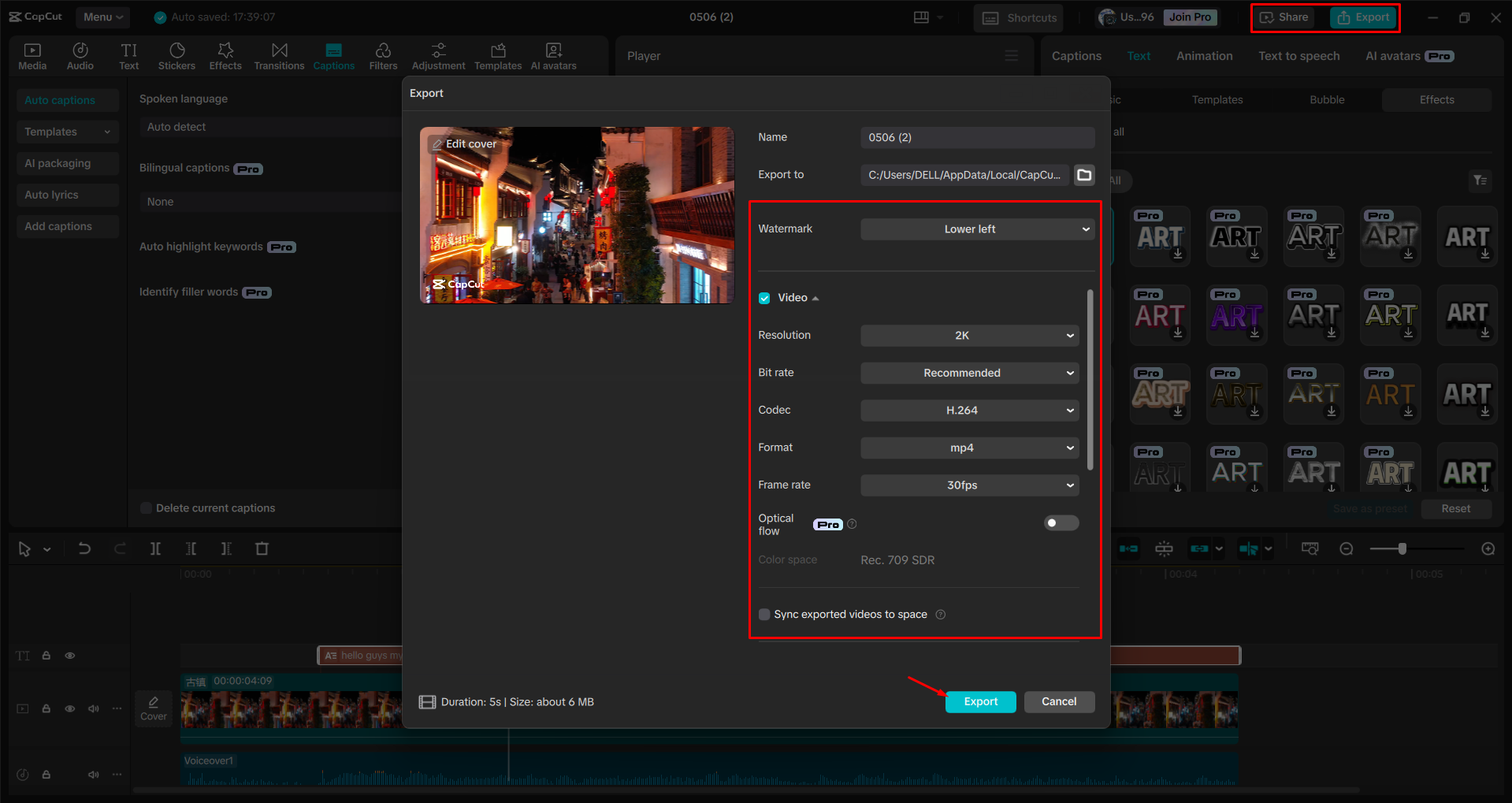Lock the text track

point(46,656)
